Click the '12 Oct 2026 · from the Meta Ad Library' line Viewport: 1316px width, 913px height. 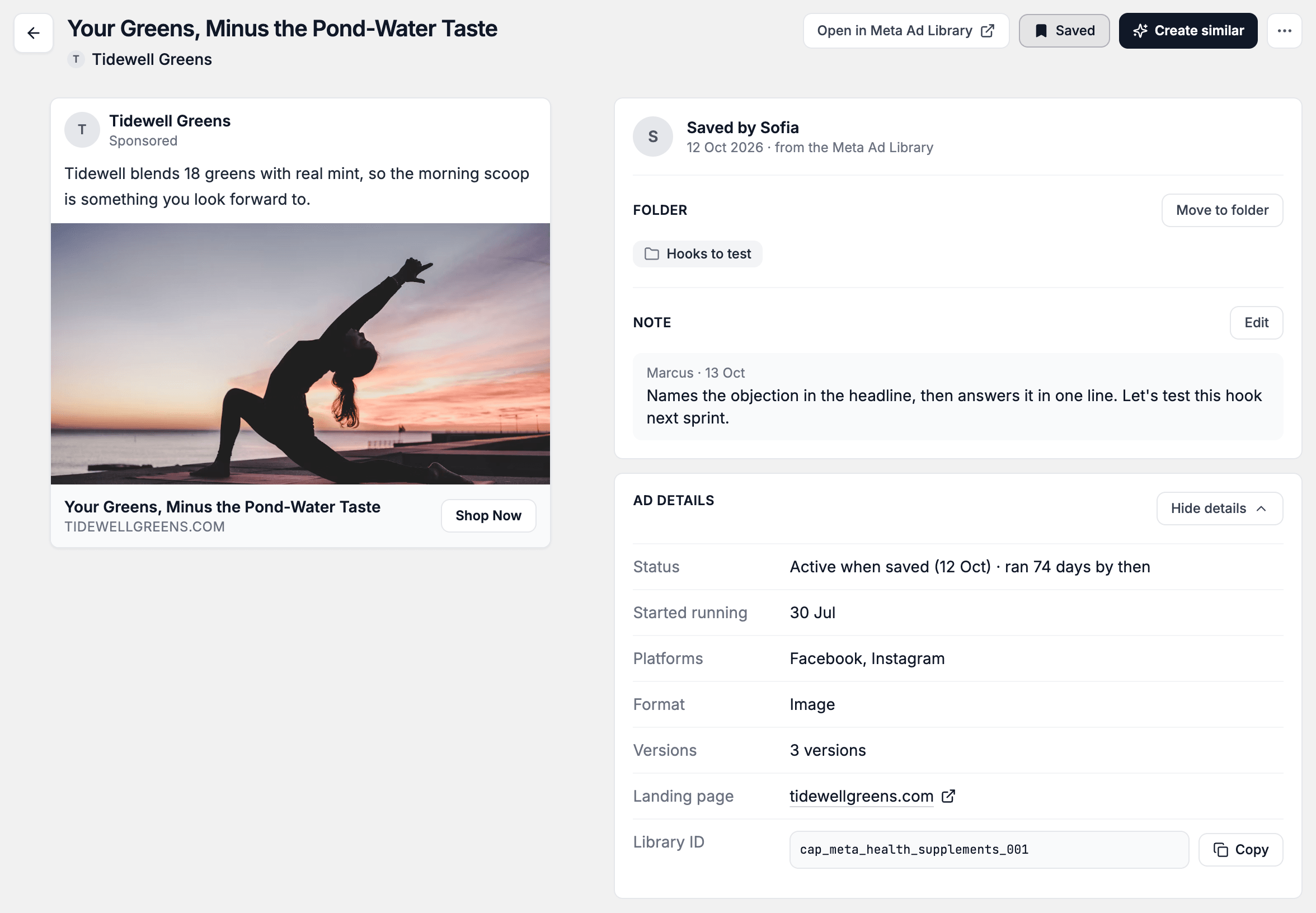click(x=810, y=148)
